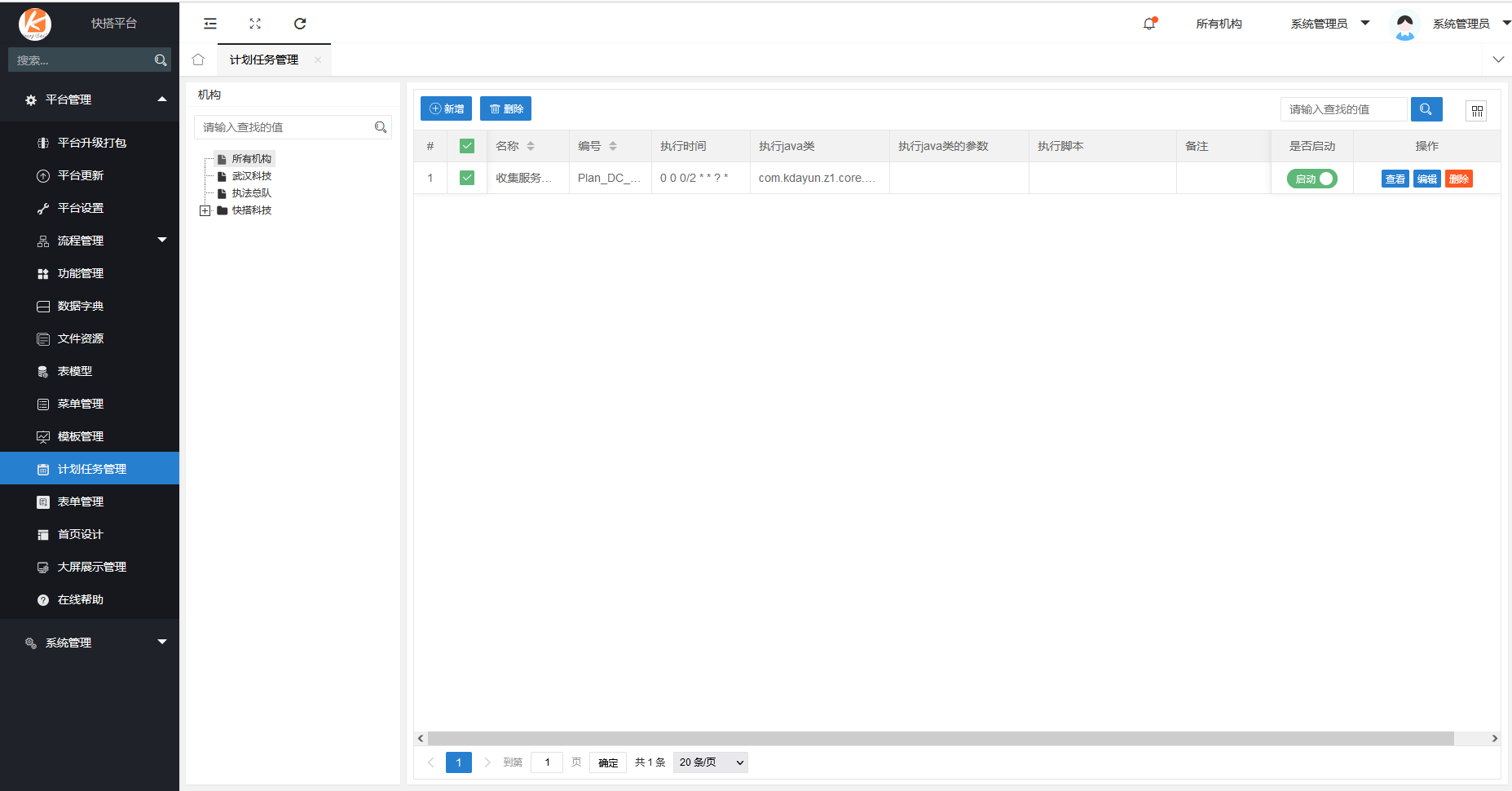This screenshot has height=791, width=1512.
Task: Click the 编辑 button in row one
Action: (1426, 179)
